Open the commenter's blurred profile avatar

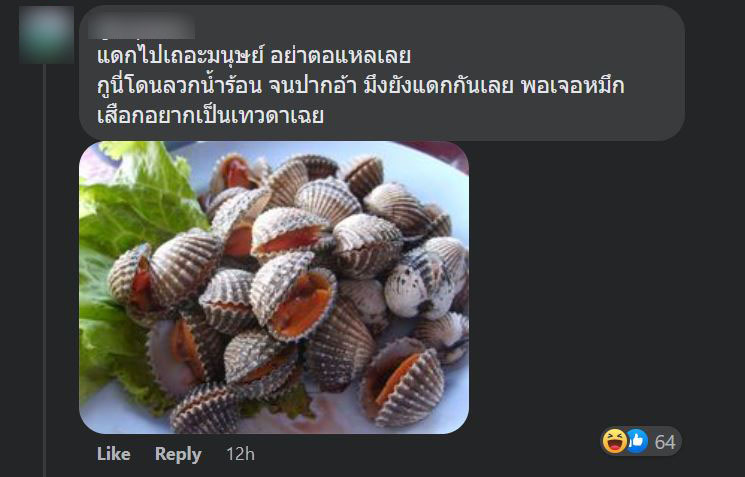[46, 35]
